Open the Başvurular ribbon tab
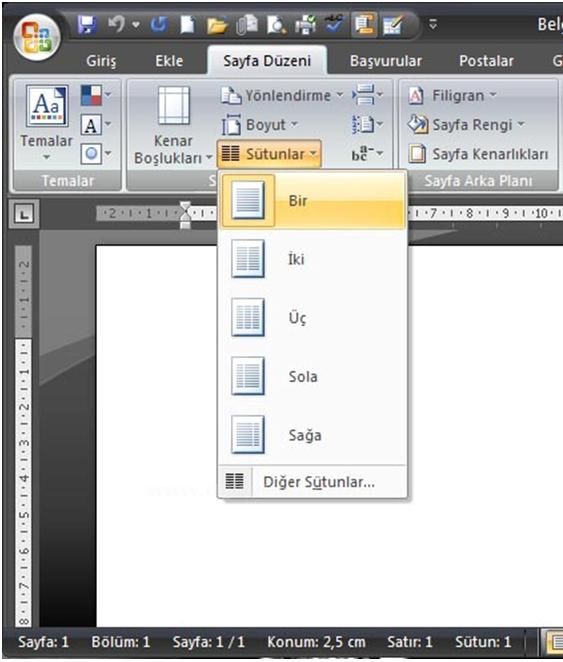563x662 pixels. tap(386, 61)
